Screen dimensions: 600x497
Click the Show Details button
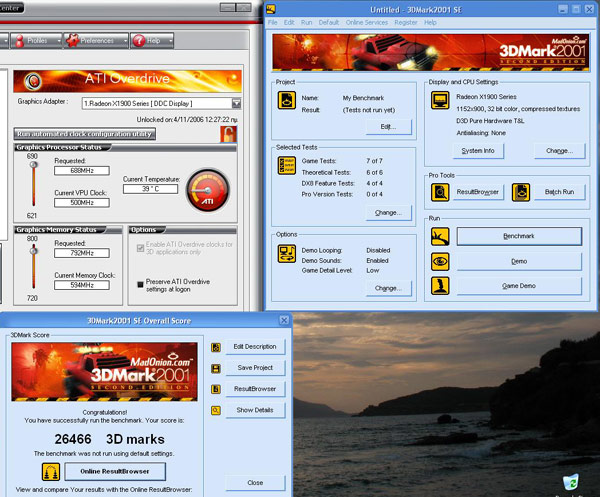[x=255, y=410]
